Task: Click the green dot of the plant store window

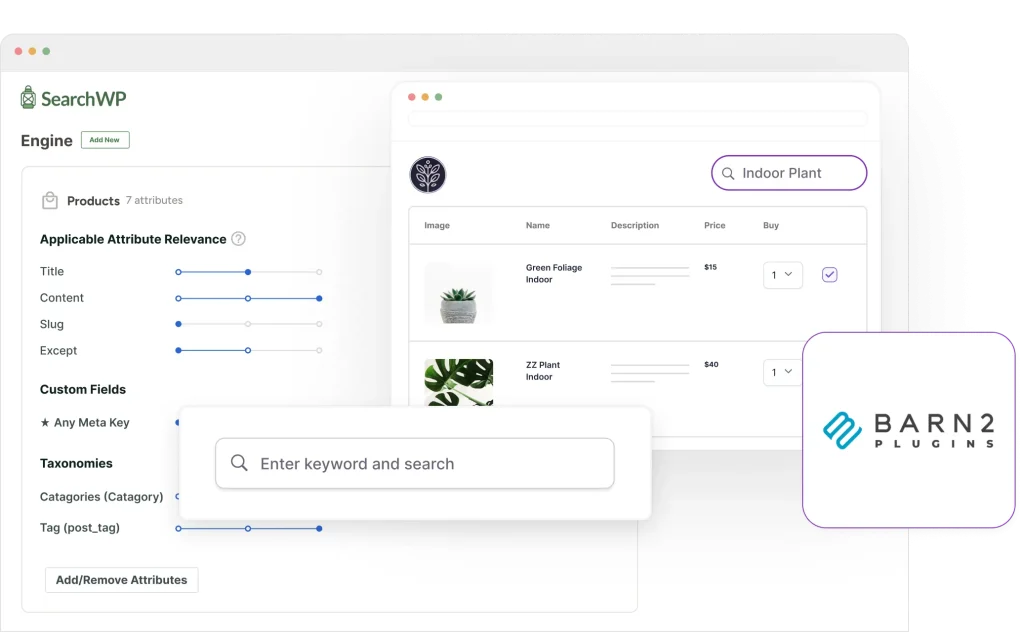Action: point(438,97)
